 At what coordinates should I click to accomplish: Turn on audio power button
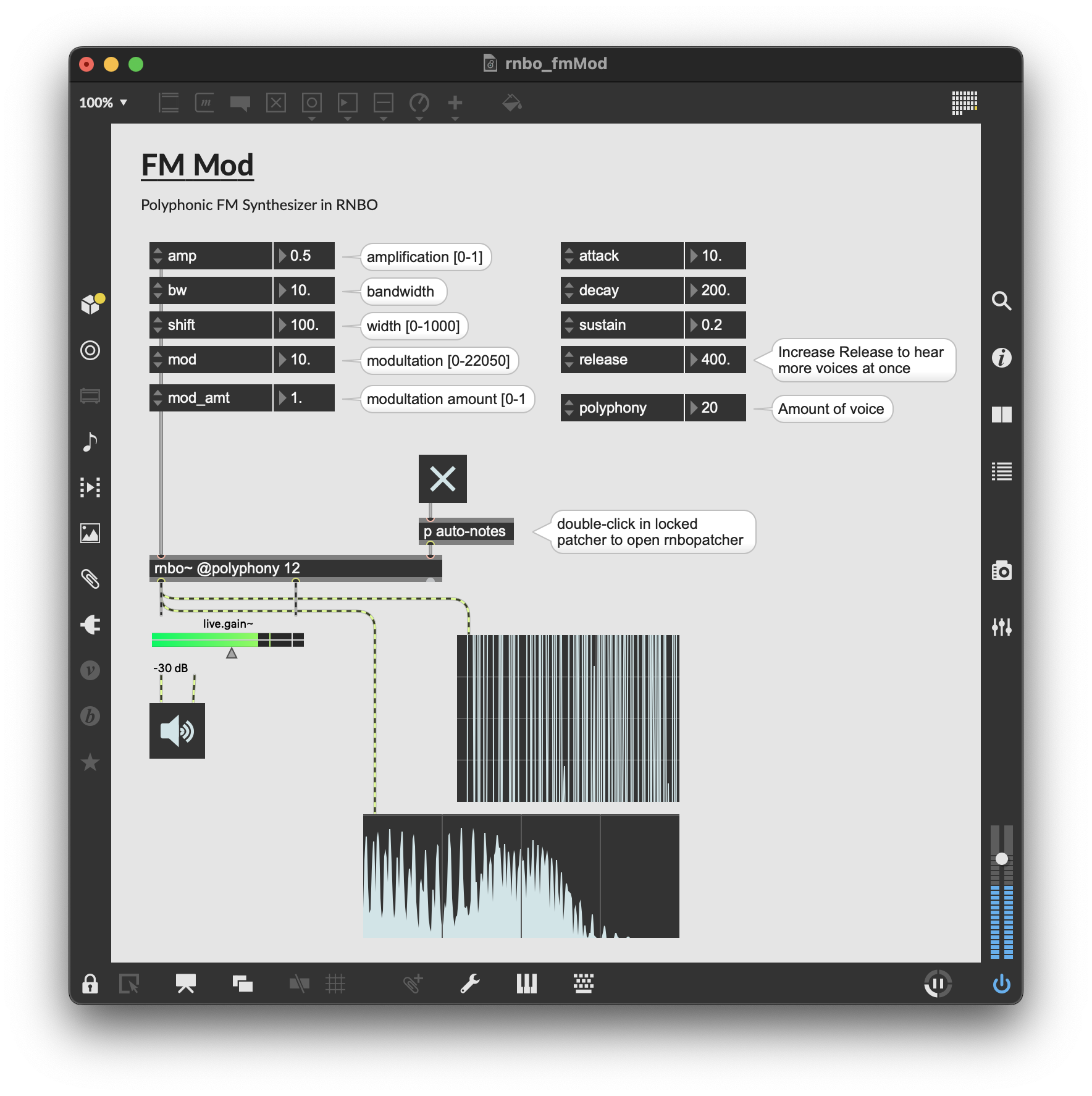[1001, 984]
